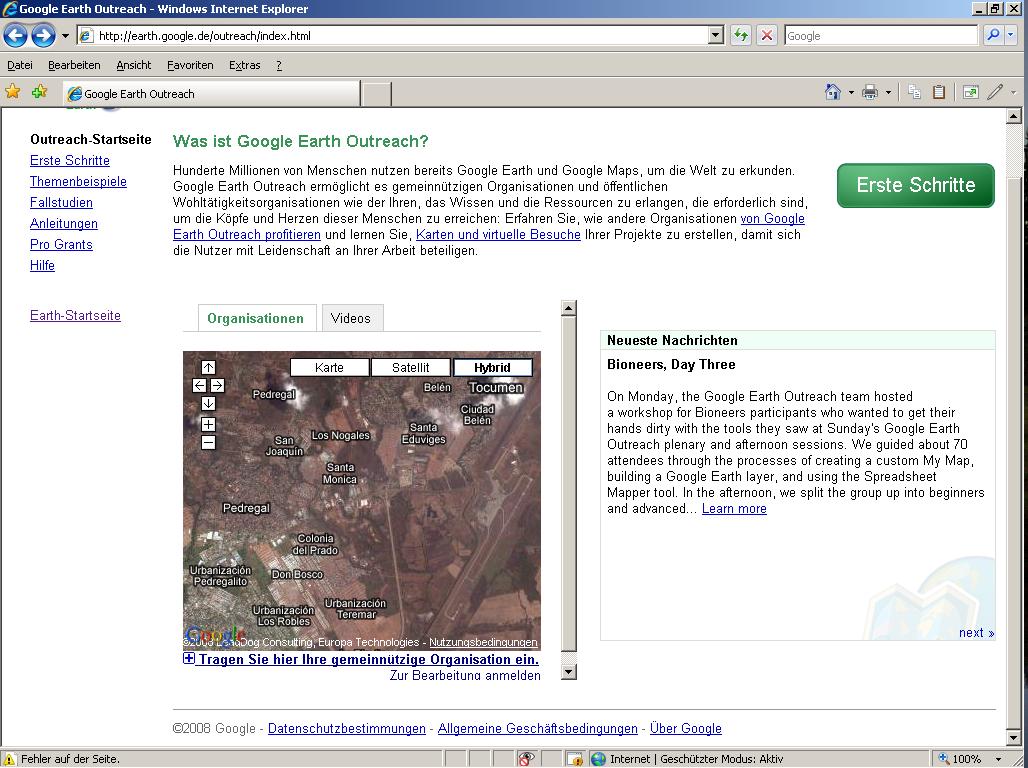Open the Favoriten menu
This screenshot has height=768, width=1028.
click(190, 65)
